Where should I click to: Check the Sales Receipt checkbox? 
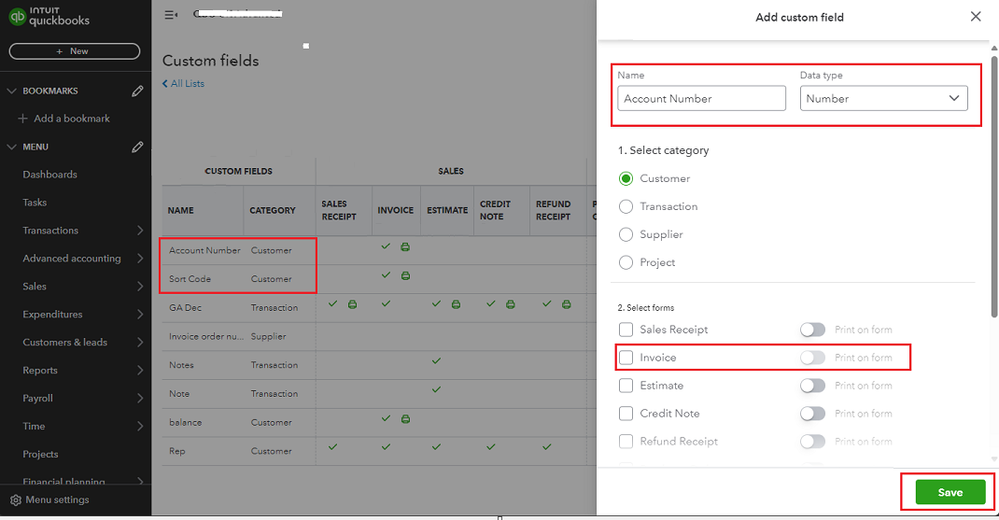(626, 329)
